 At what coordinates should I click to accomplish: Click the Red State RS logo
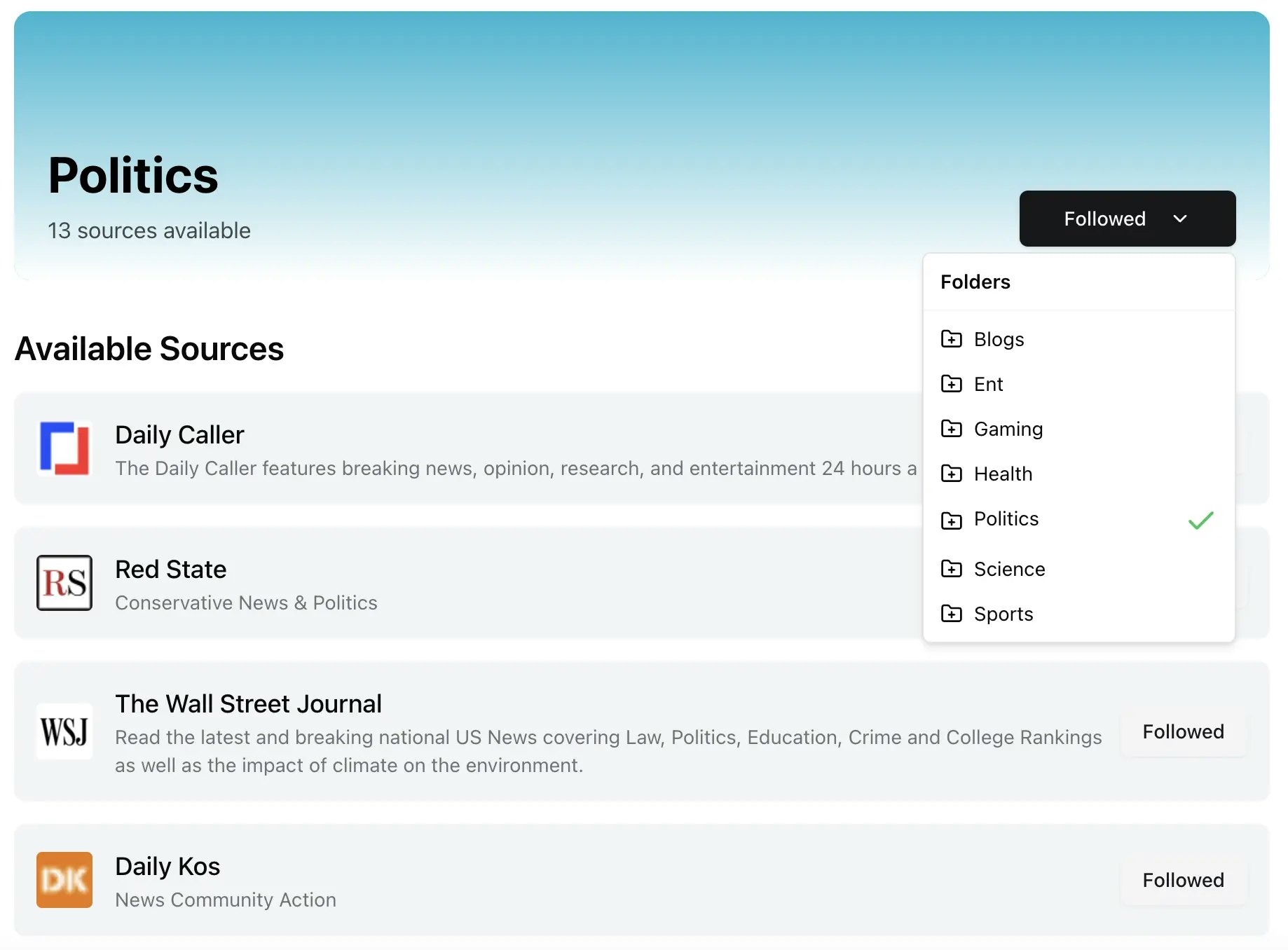pyautogui.click(x=64, y=583)
